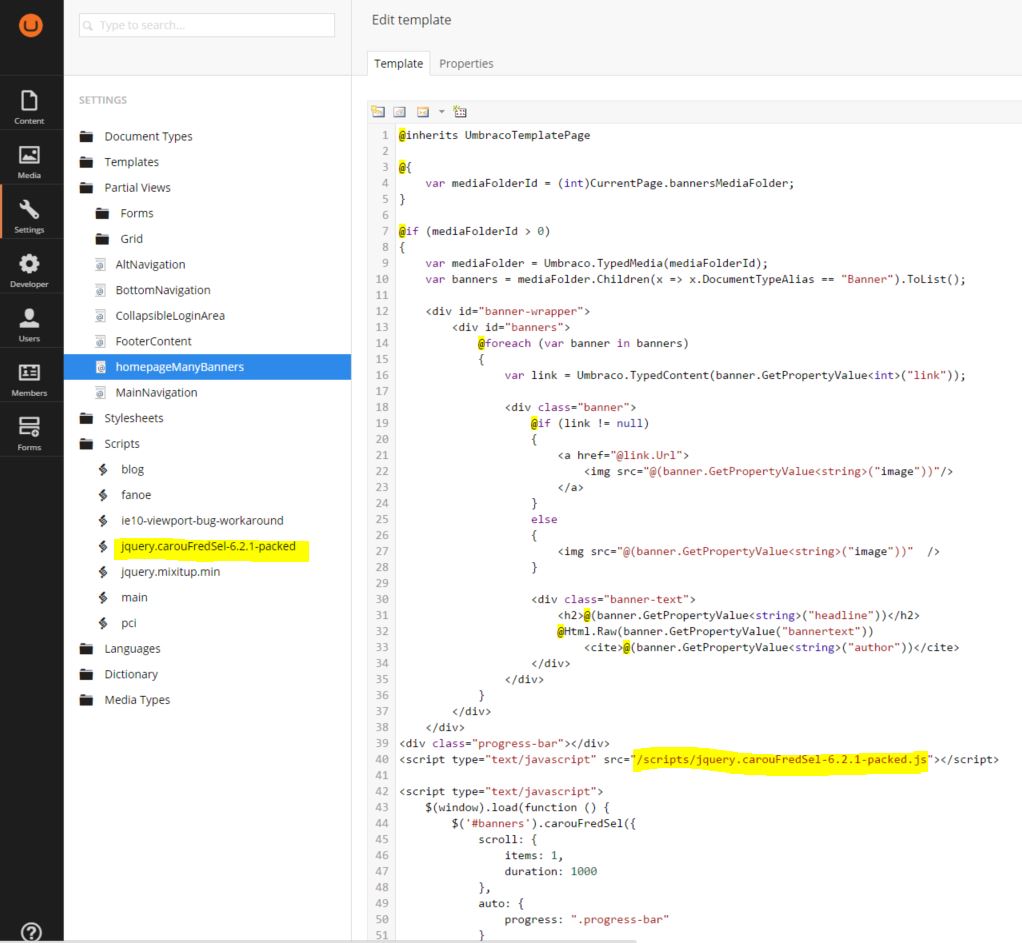The image size is (1022, 943).
Task: Open the blog script file
Action: point(132,469)
